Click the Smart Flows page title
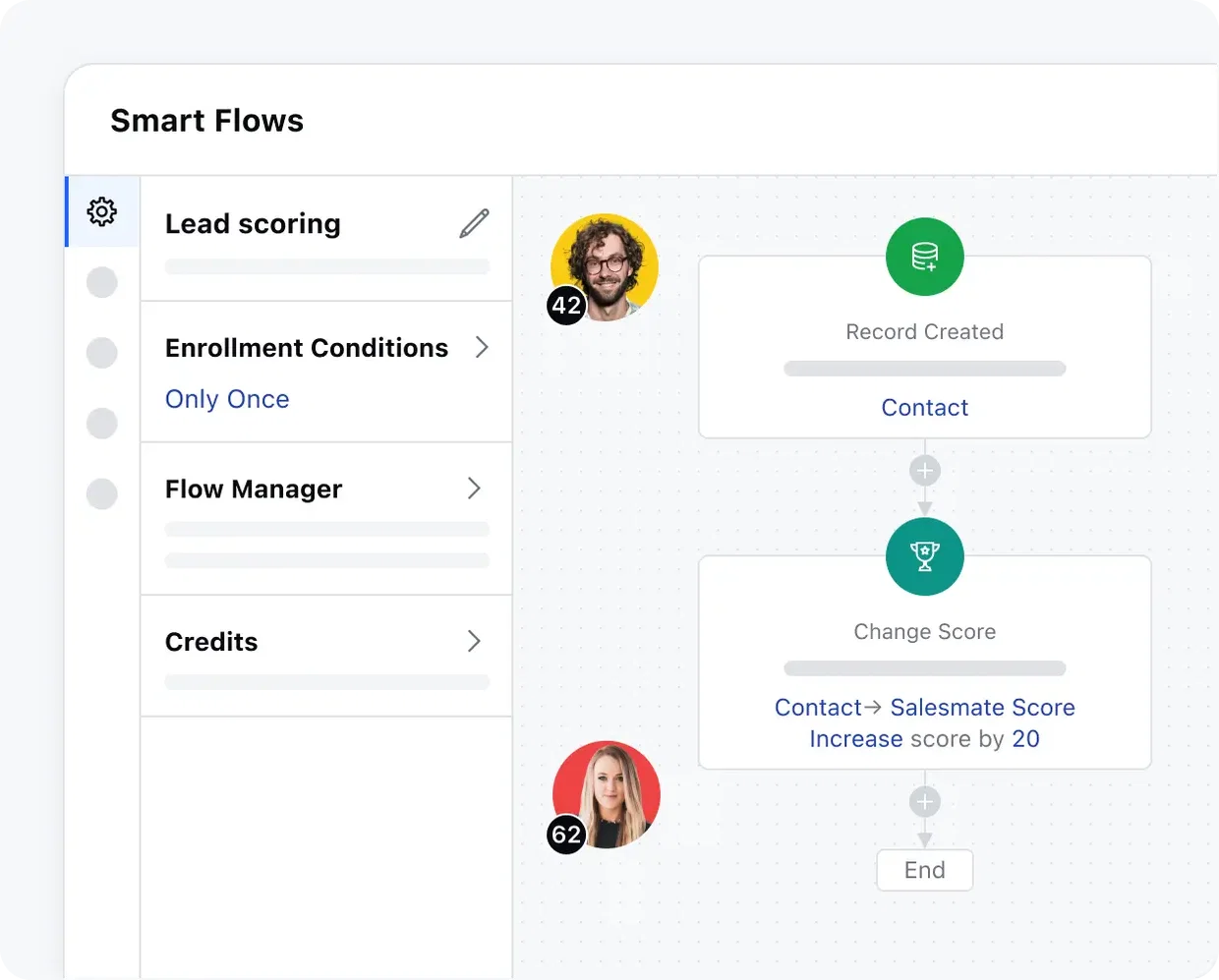The height and width of the screenshot is (980, 1219). coord(206,121)
